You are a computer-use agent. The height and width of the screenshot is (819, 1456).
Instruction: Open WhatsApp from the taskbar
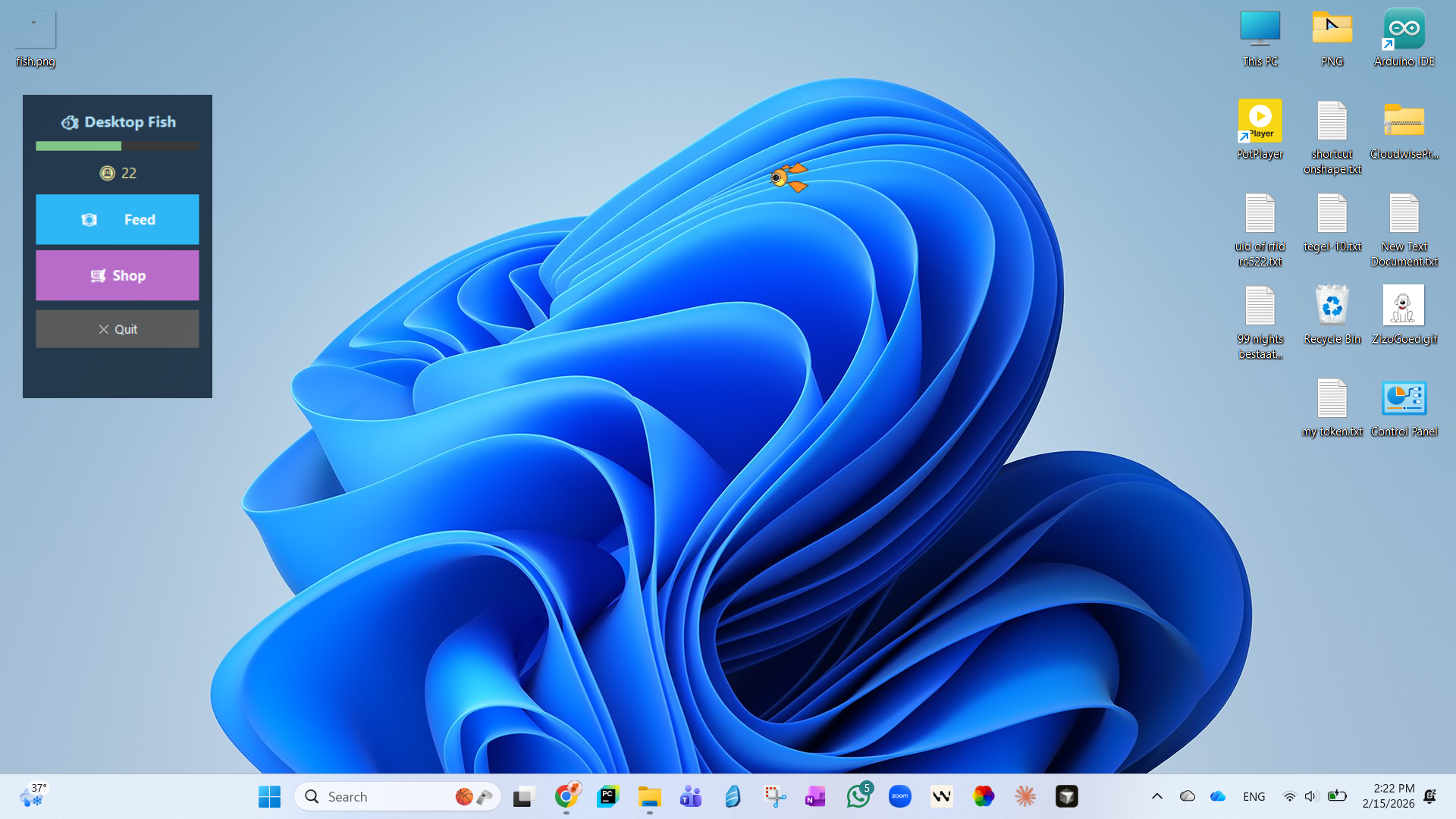coord(858,796)
